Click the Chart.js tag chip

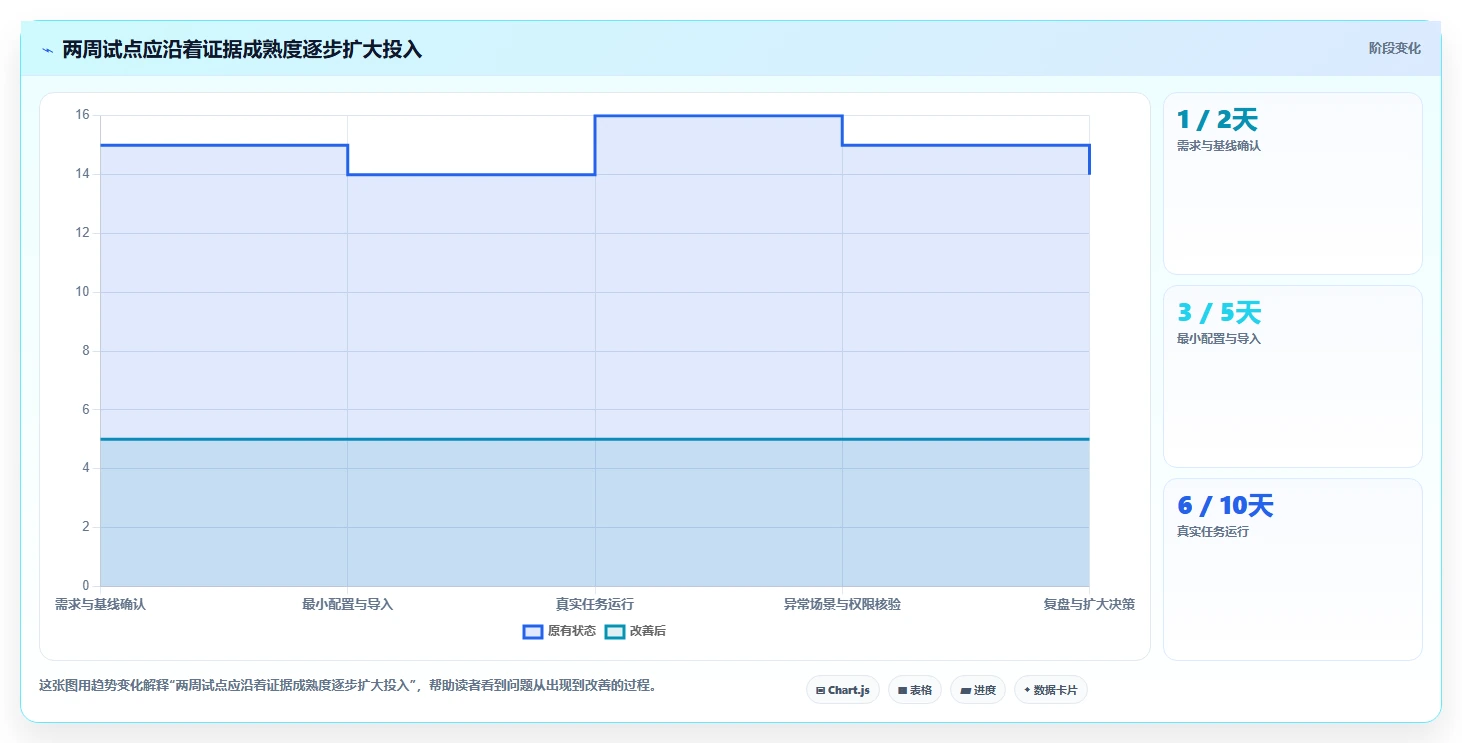(x=843, y=690)
